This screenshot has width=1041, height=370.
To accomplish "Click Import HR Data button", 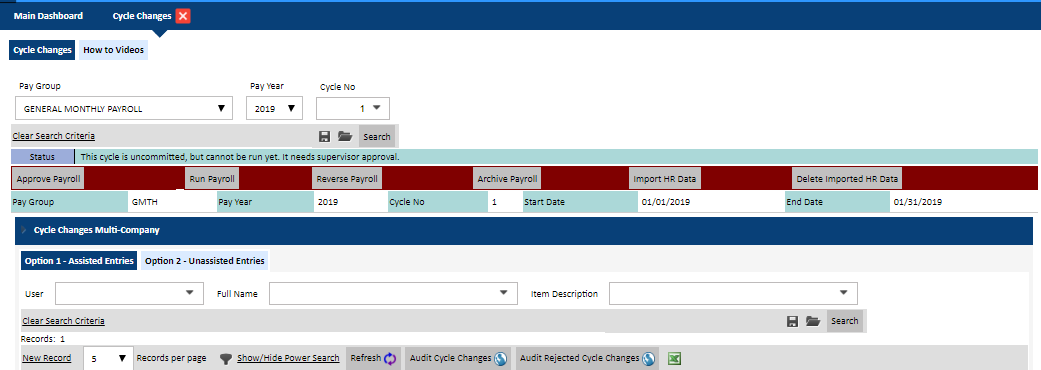I will (665, 179).
